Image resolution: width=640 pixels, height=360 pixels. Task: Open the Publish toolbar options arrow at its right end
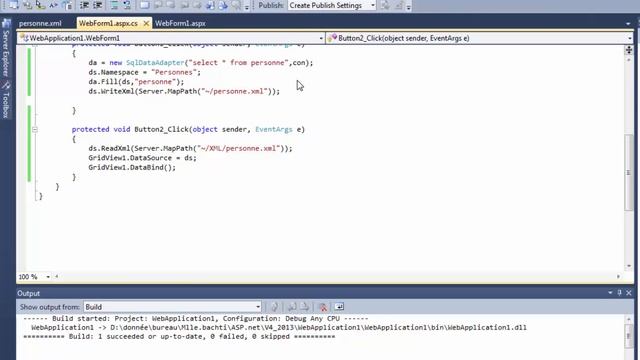409,7
